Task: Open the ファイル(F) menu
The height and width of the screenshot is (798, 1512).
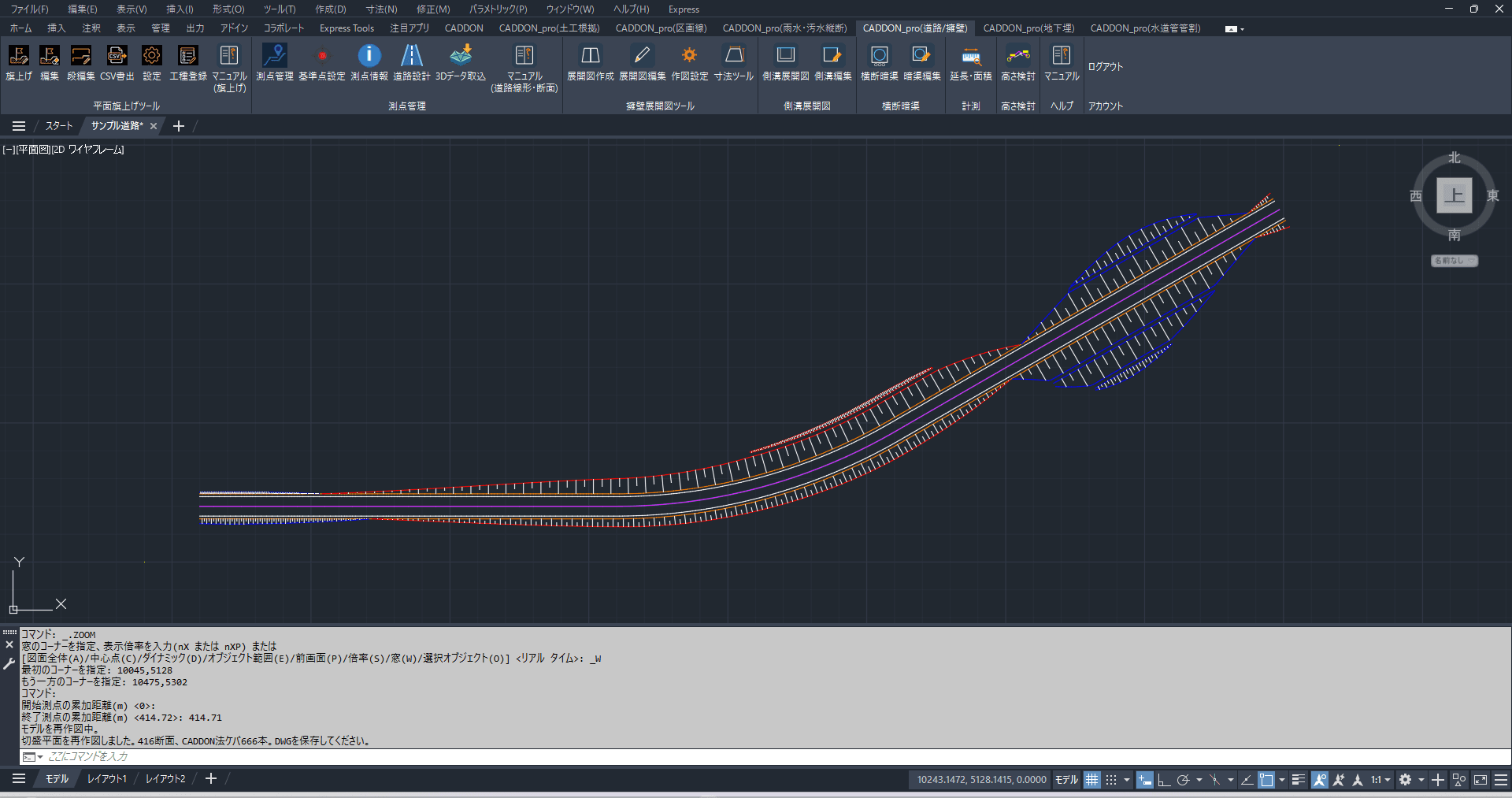Action: [29, 9]
